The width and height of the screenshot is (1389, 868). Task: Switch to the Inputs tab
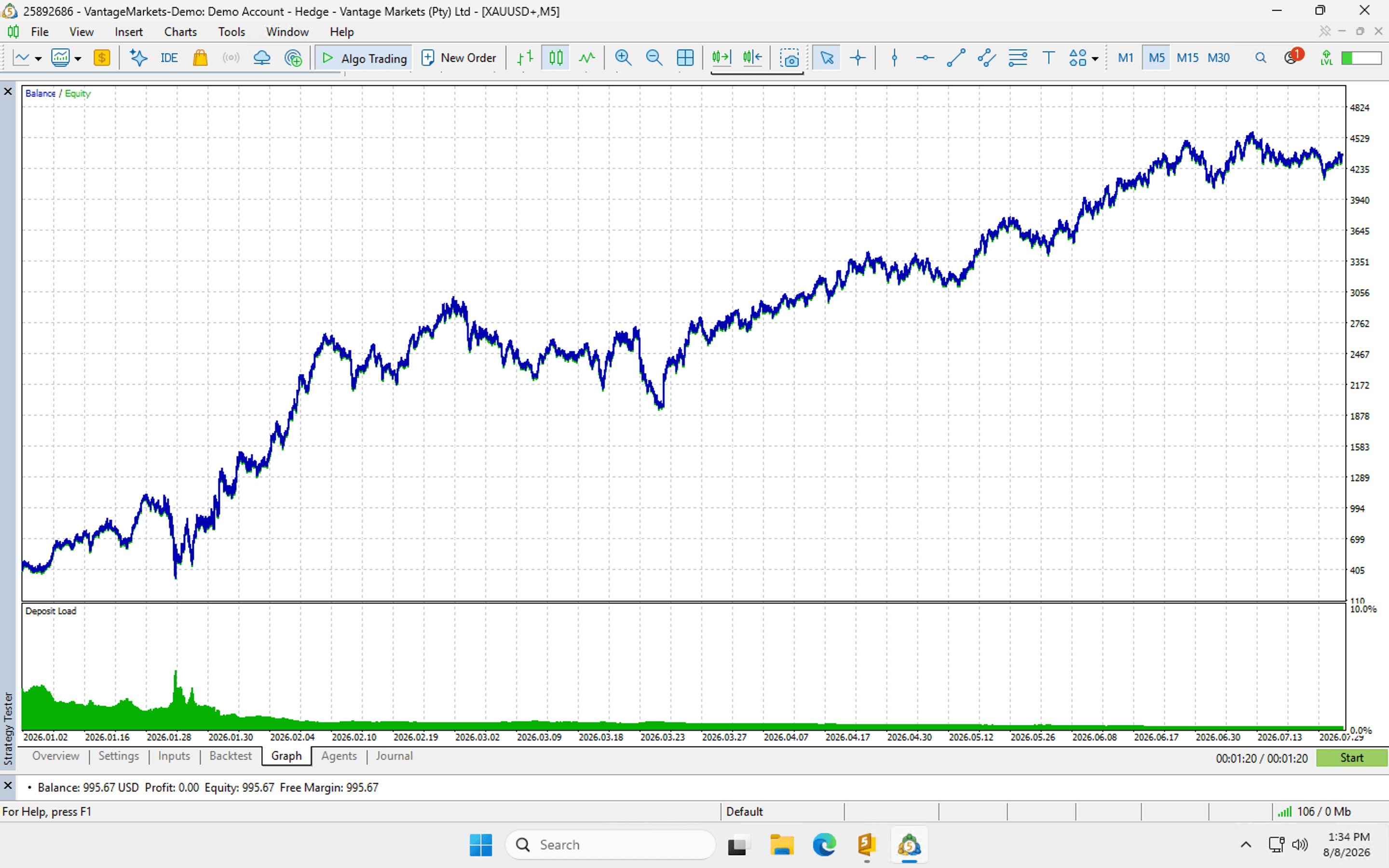tap(174, 756)
